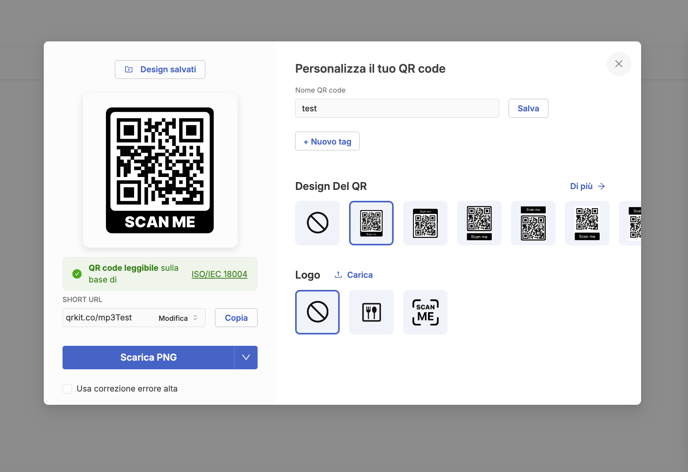Upload a logo with Carica
The height and width of the screenshot is (472, 688).
(354, 275)
